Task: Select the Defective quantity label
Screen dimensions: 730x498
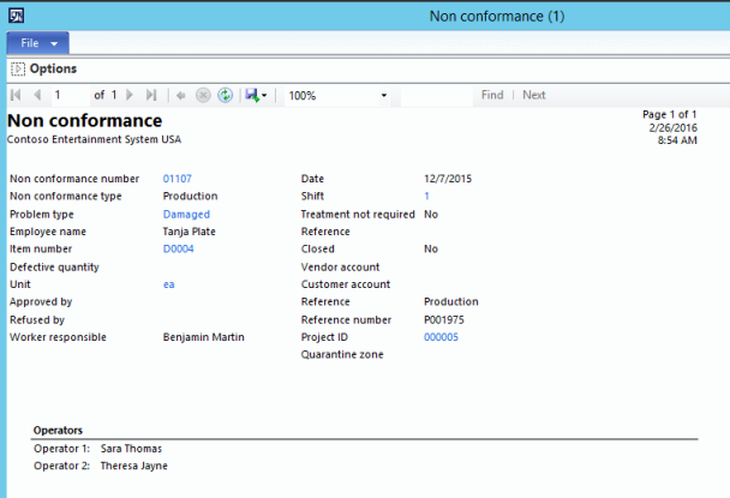Action: click(x=54, y=267)
